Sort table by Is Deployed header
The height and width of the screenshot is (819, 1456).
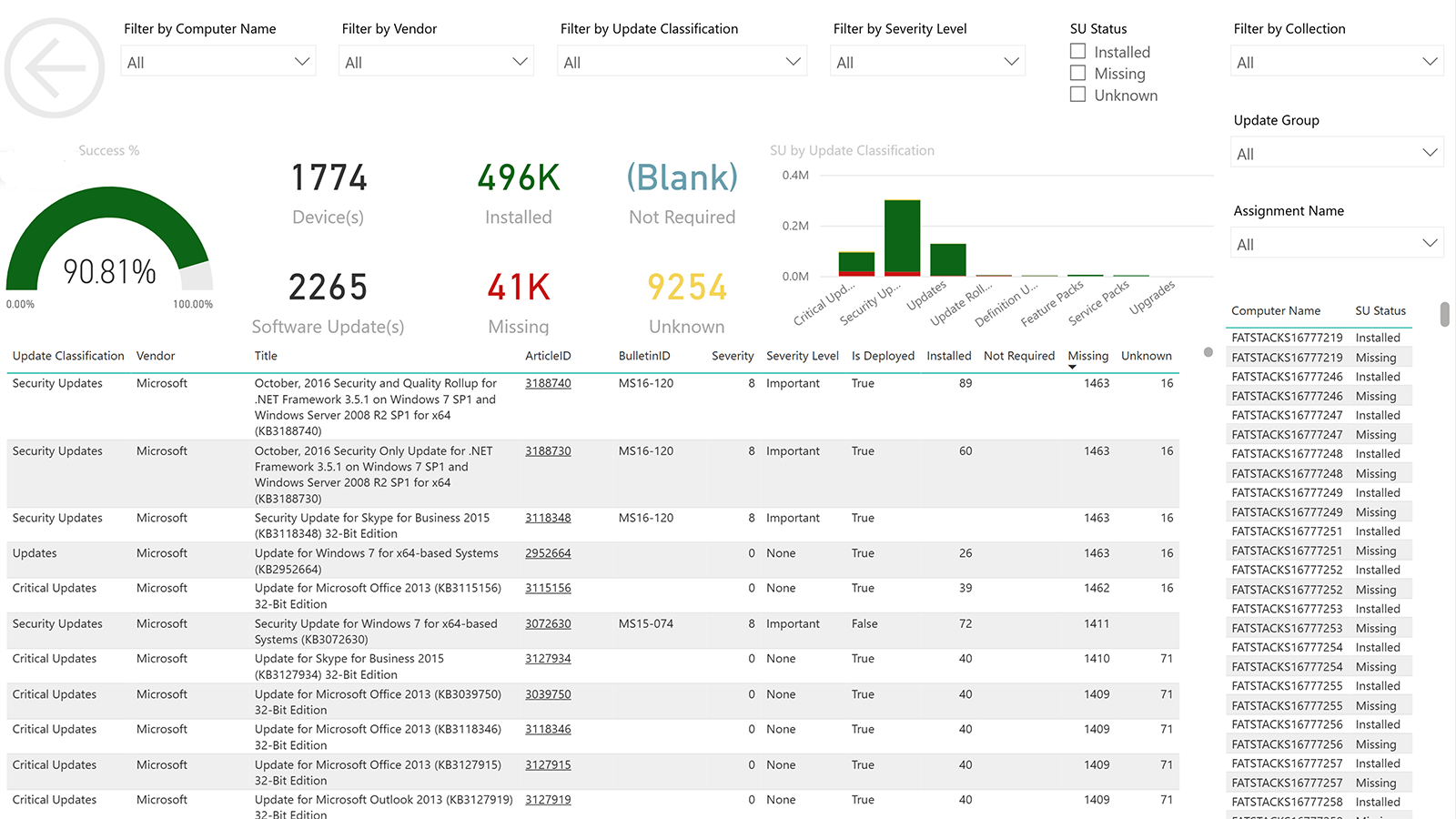(883, 356)
